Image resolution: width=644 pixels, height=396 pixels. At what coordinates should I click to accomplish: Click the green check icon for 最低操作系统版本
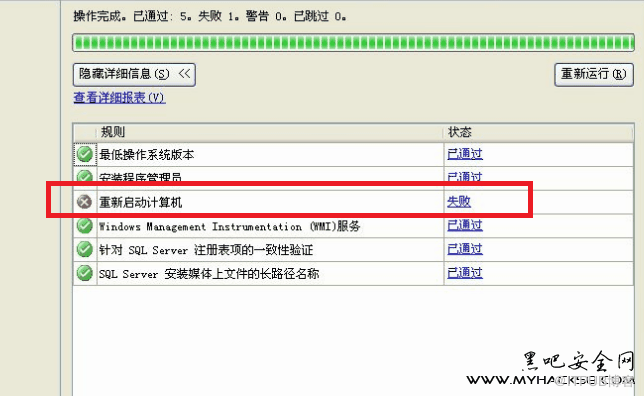pos(85,154)
